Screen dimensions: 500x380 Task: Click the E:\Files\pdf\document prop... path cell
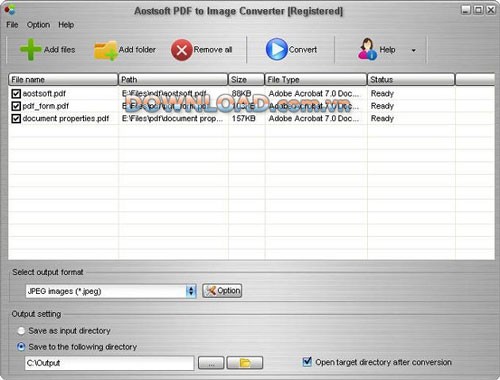172,118
